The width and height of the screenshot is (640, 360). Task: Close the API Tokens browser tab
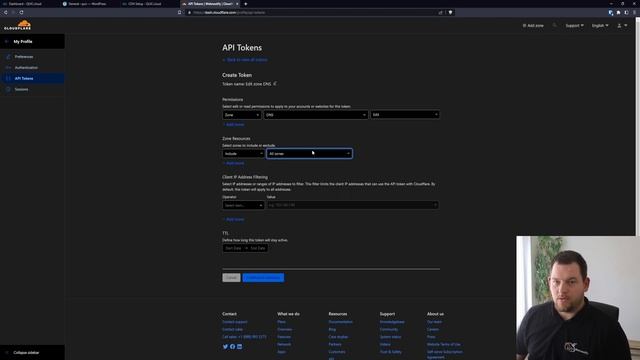coord(237,4)
